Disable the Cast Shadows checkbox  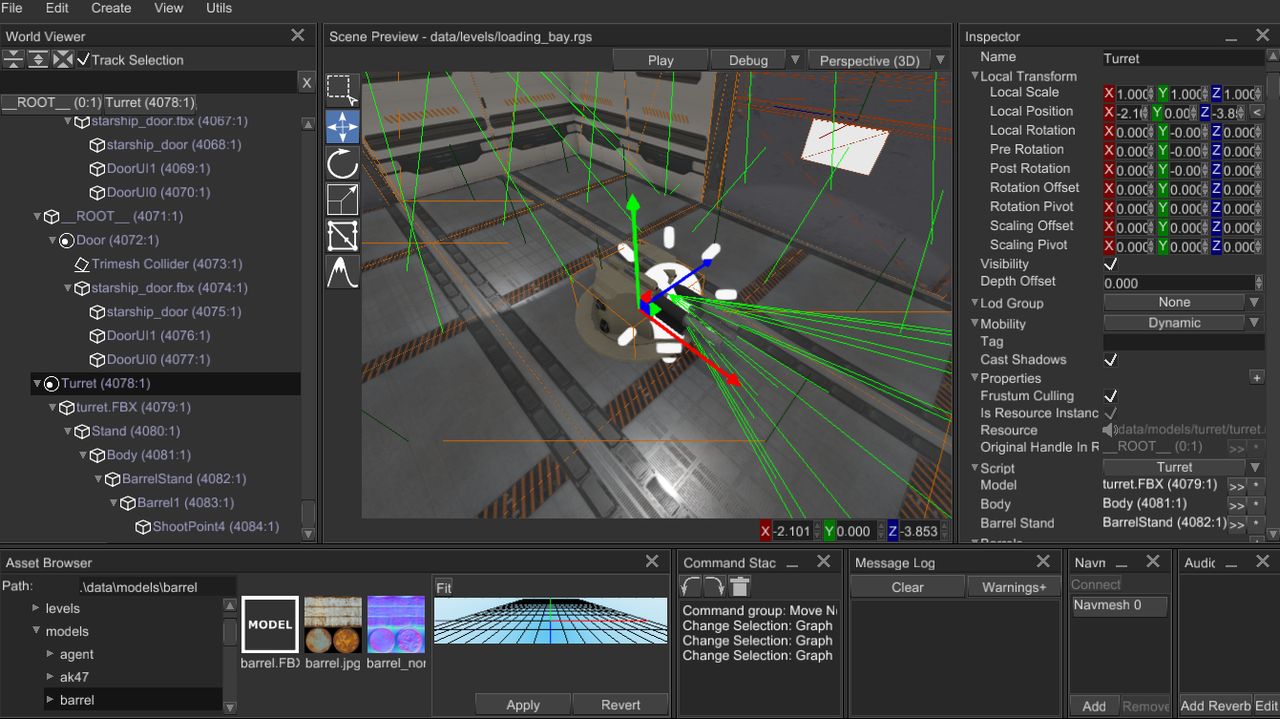point(1110,360)
